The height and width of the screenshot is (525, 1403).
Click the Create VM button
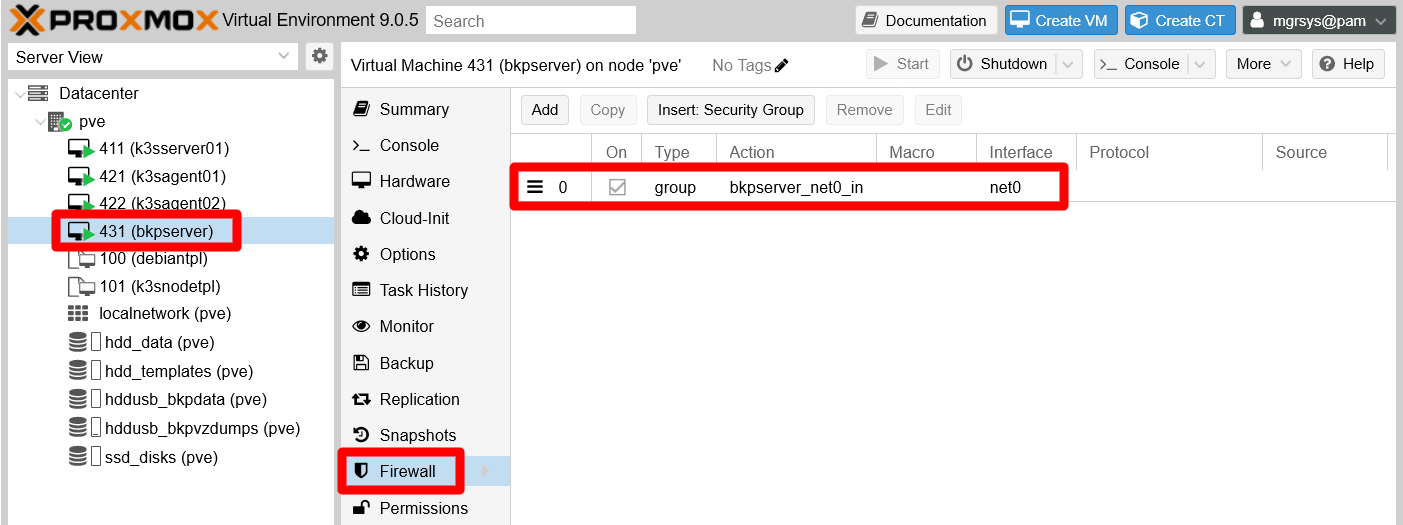[x=1061, y=20]
